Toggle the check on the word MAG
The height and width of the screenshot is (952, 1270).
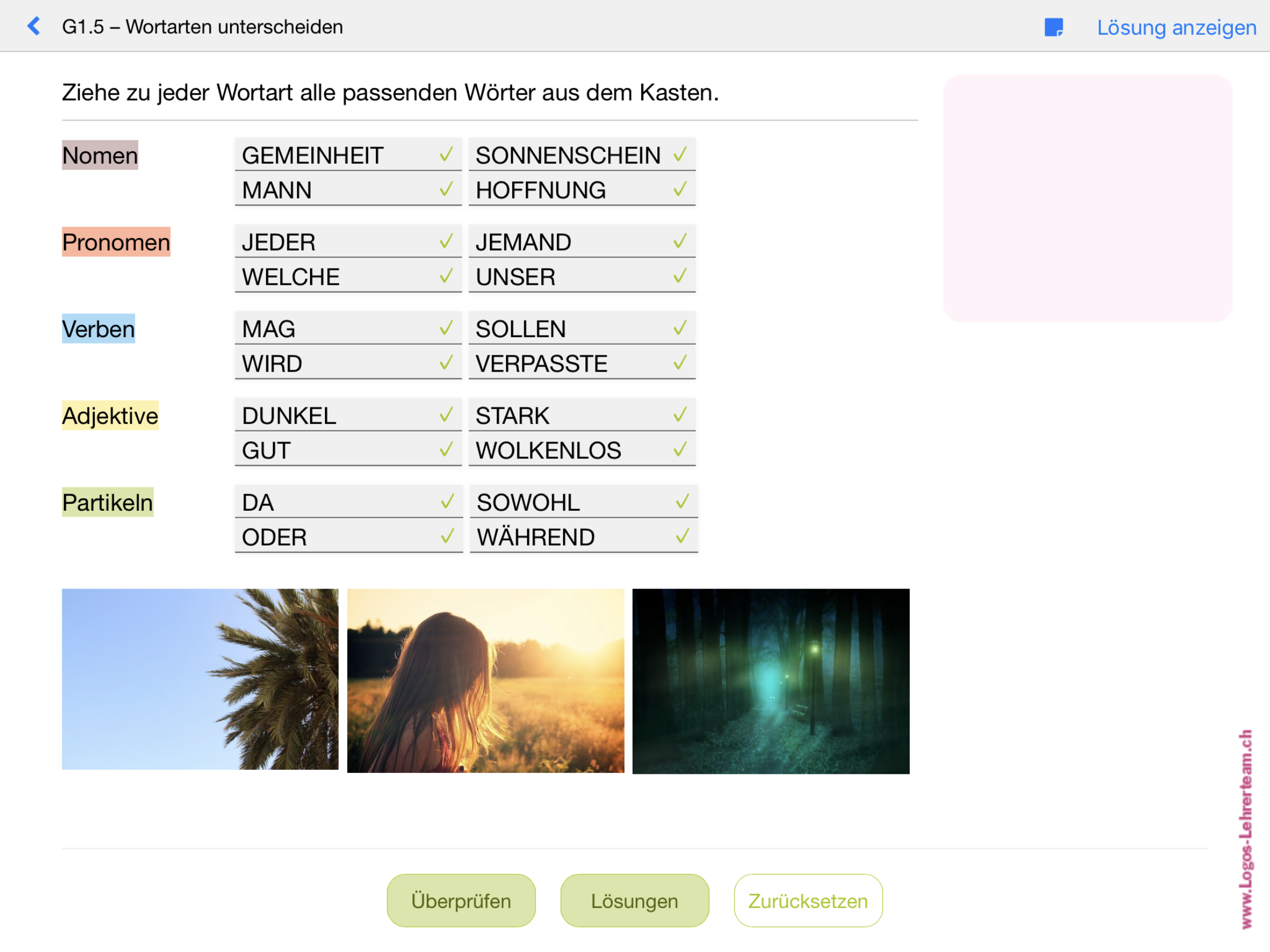(445, 328)
